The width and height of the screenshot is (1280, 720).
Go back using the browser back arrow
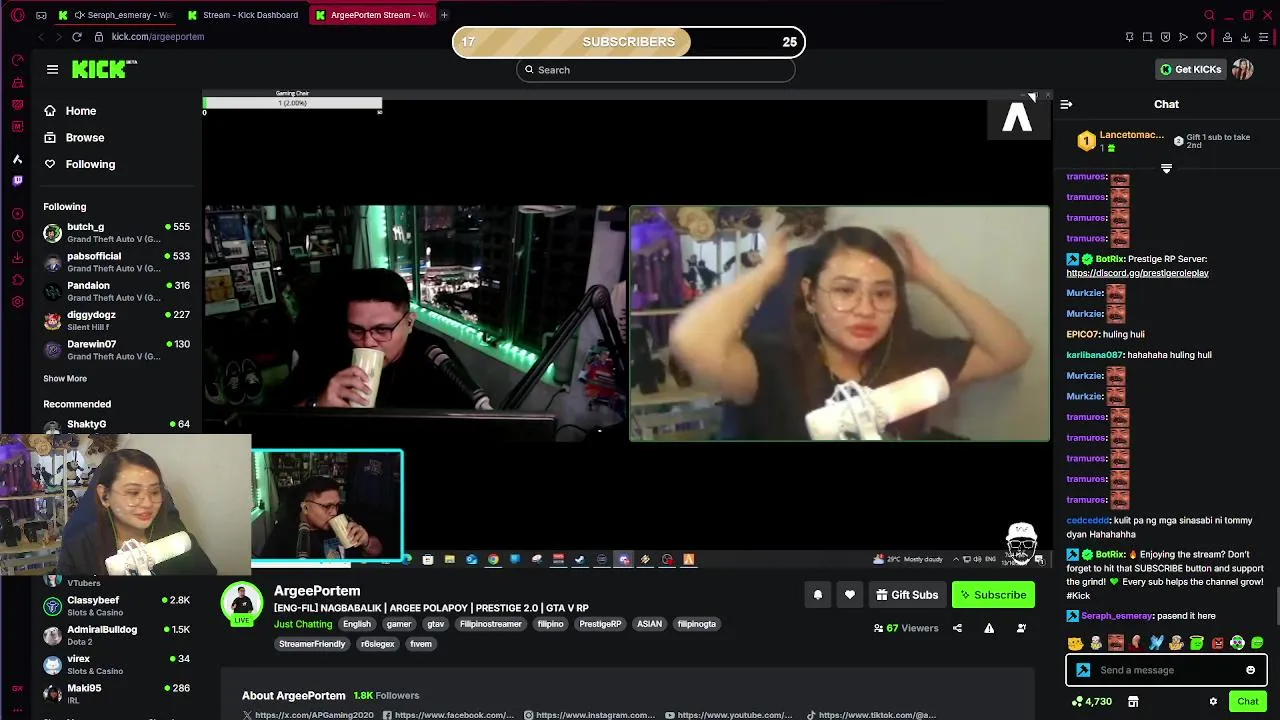pos(41,37)
